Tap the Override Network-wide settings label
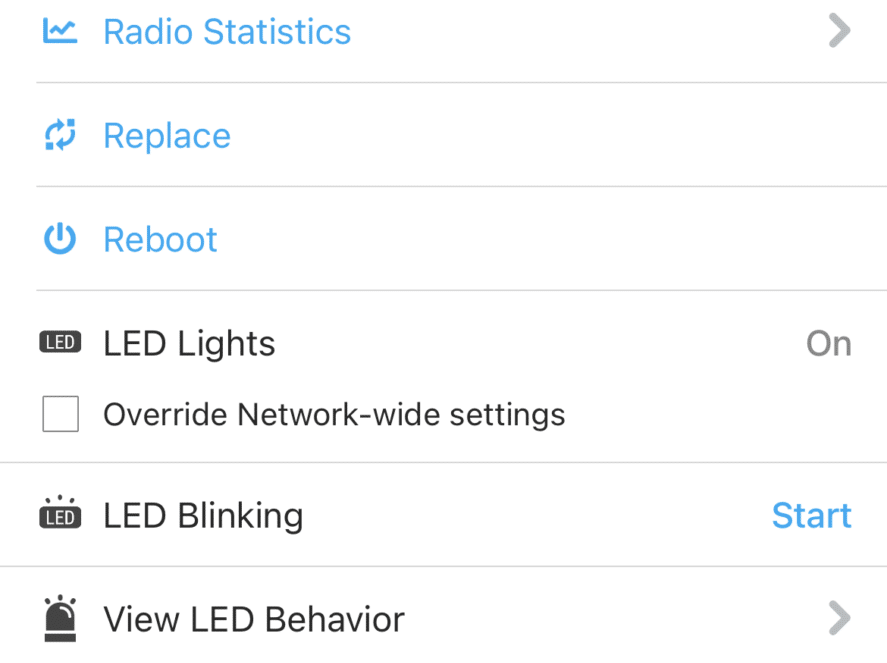Viewport: 887px width, 663px height. (x=334, y=415)
